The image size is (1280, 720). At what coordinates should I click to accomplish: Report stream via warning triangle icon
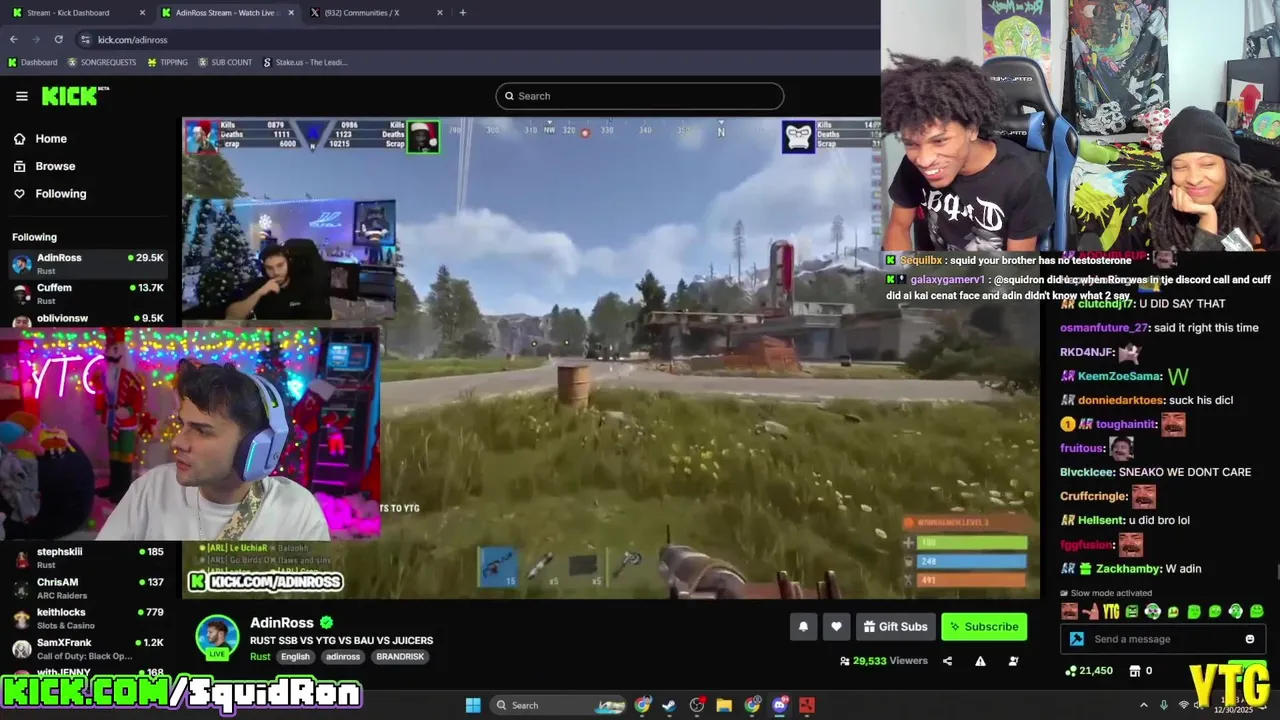(x=980, y=661)
